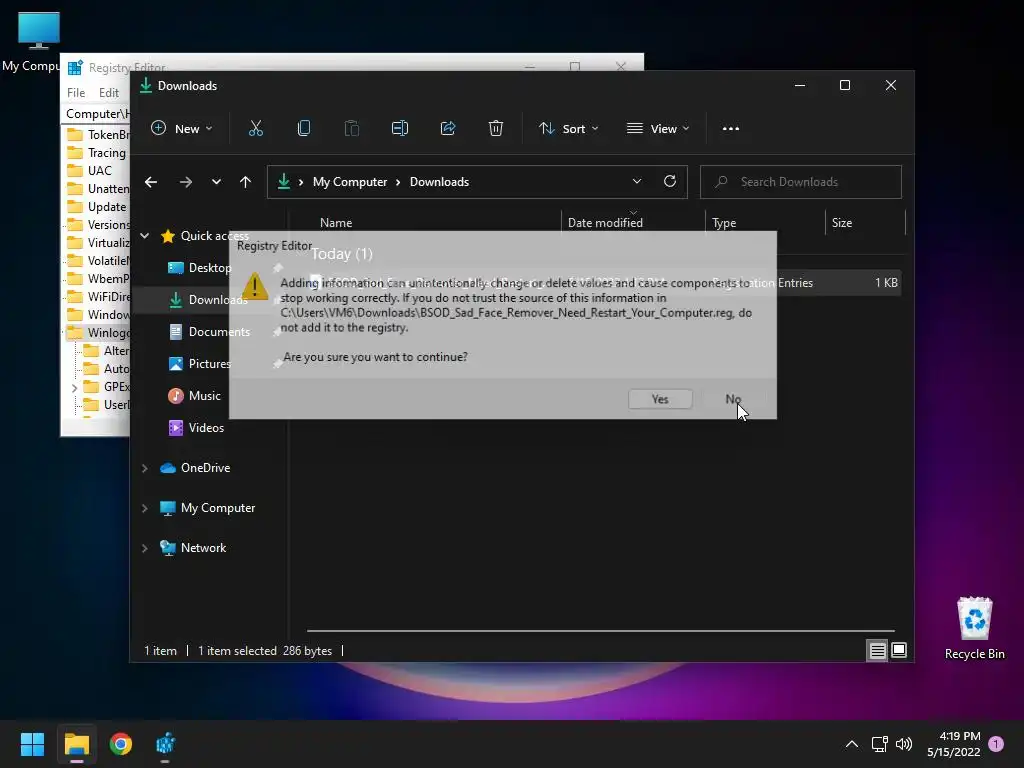Click My Computer in the address breadcrumb
This screenshot has height=768, width=1024.
tap(349, 182)
